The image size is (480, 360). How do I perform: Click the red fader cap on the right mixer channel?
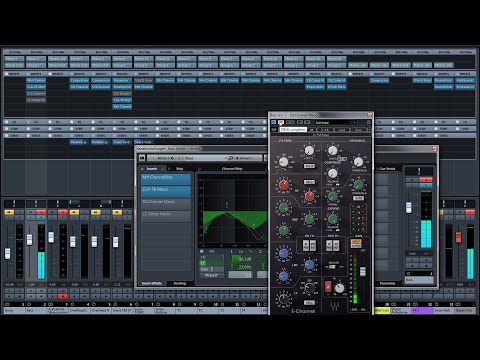point(459,237)
